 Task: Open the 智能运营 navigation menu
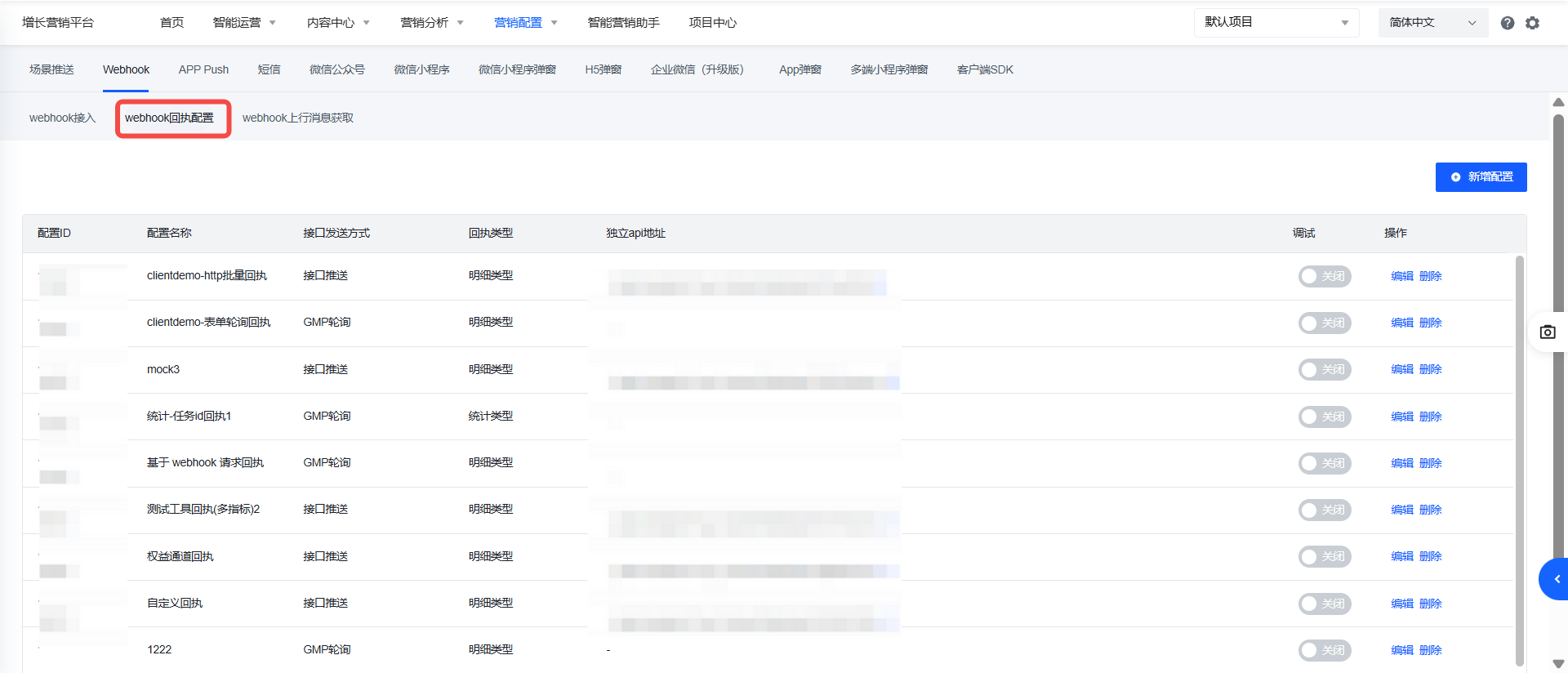(243, 23)
